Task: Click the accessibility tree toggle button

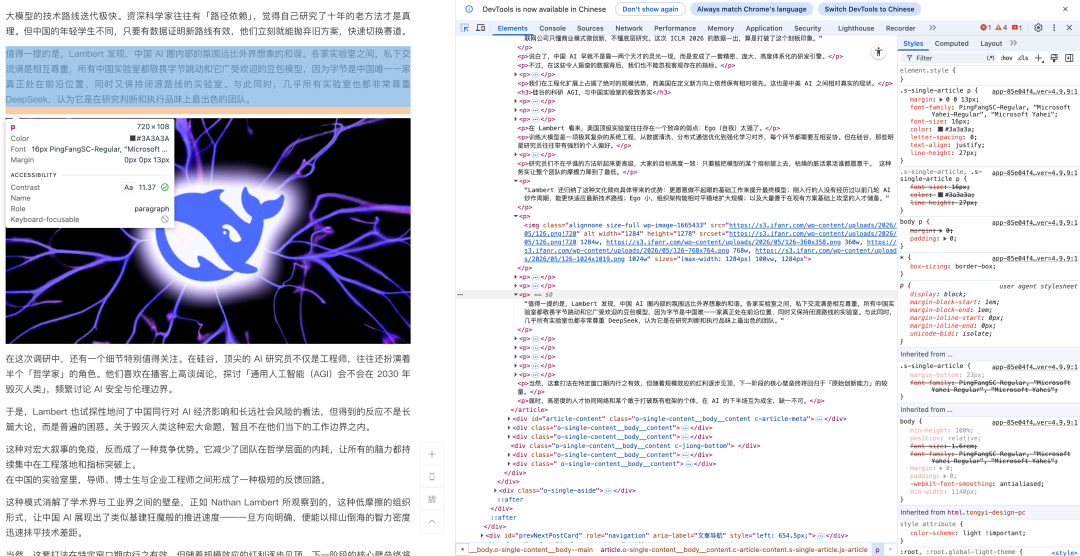Action: coord(878,52)
